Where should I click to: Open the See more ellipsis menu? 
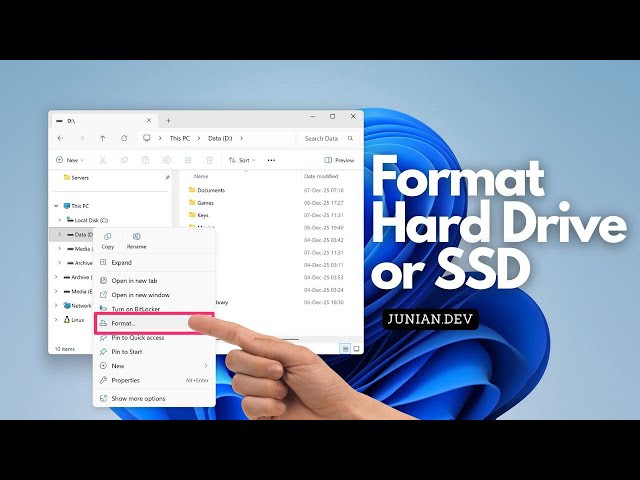pyautogui.click(x=271, y=160)
